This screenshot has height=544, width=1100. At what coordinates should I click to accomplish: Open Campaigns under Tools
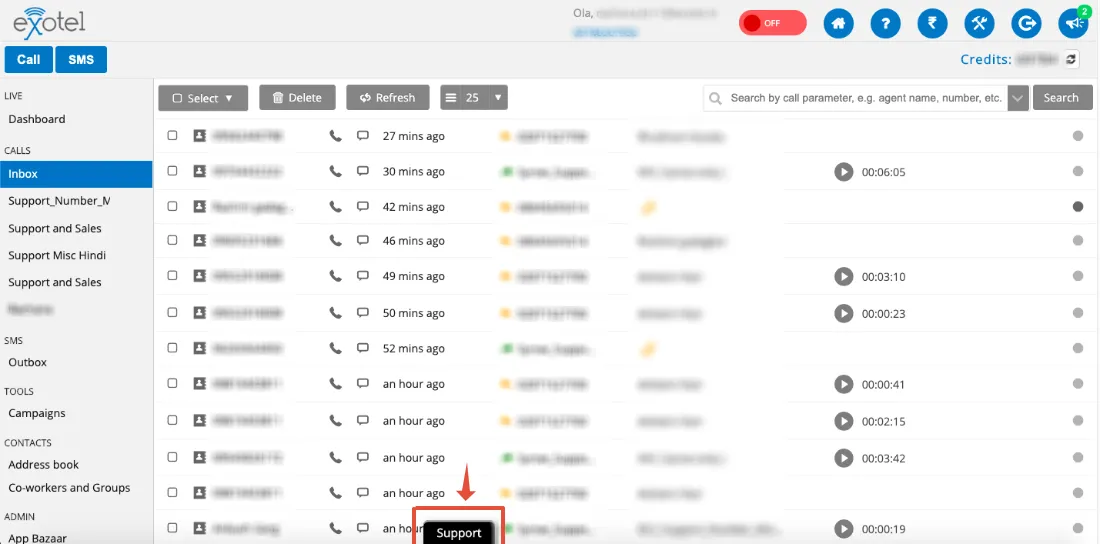click(x=36, y=413)
